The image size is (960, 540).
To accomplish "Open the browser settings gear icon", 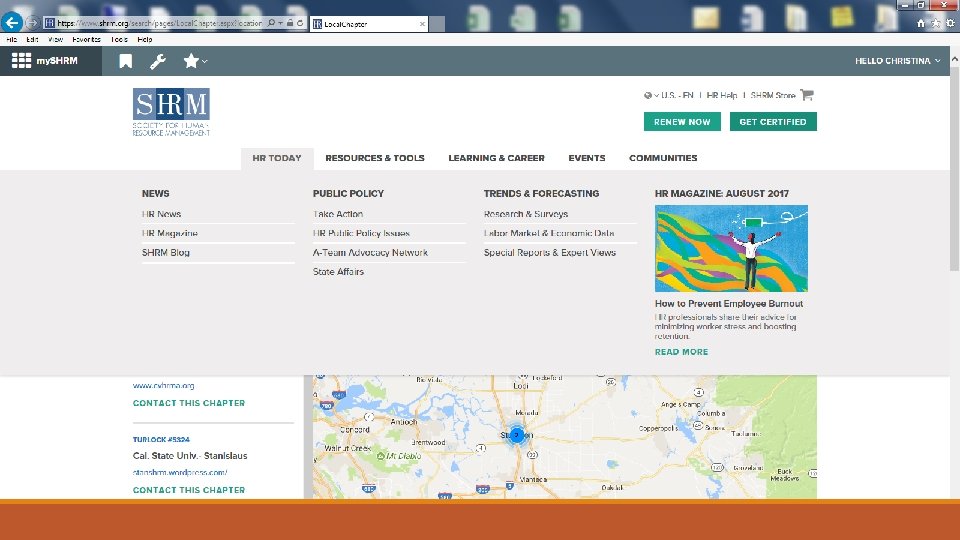I will point(950,23).
